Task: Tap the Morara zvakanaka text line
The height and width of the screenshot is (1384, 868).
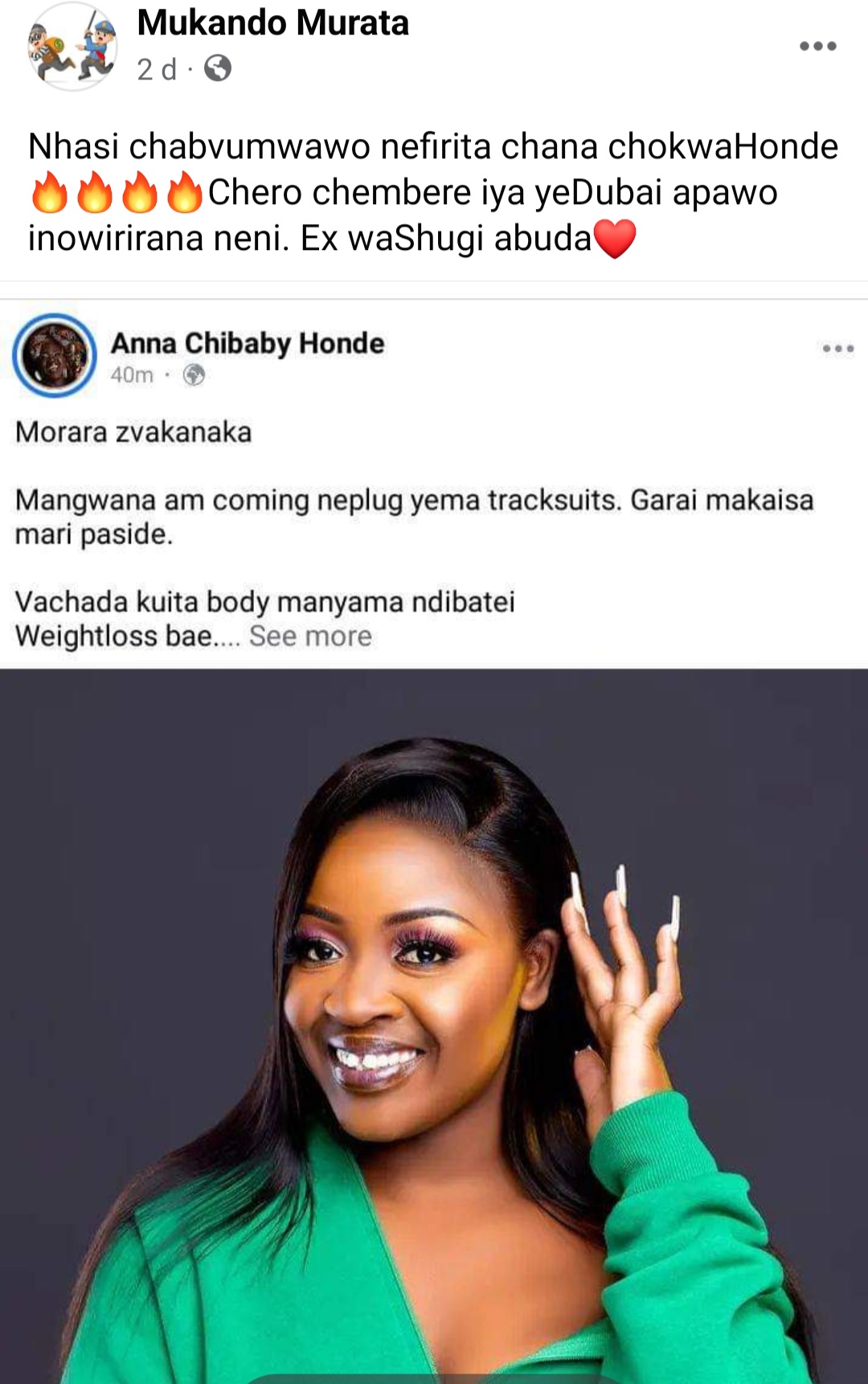Action: pyautogui.click(x=133, y=432)
